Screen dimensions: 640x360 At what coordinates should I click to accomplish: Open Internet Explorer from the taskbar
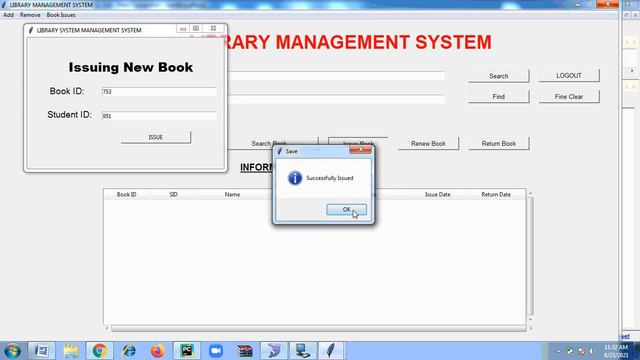click(x=129, y=351)
